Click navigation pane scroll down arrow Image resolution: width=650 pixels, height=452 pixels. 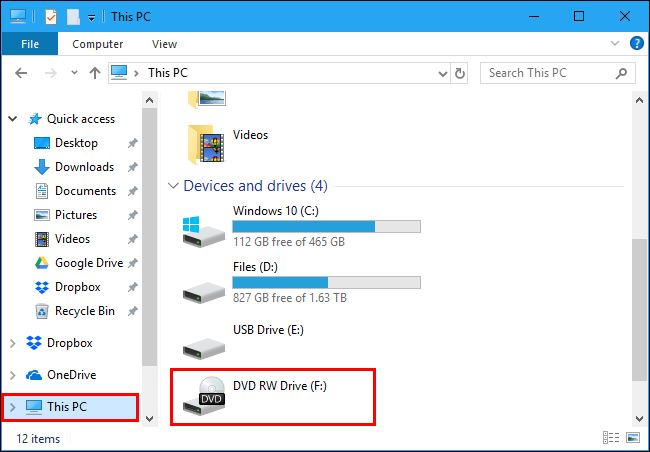[150, 418]
